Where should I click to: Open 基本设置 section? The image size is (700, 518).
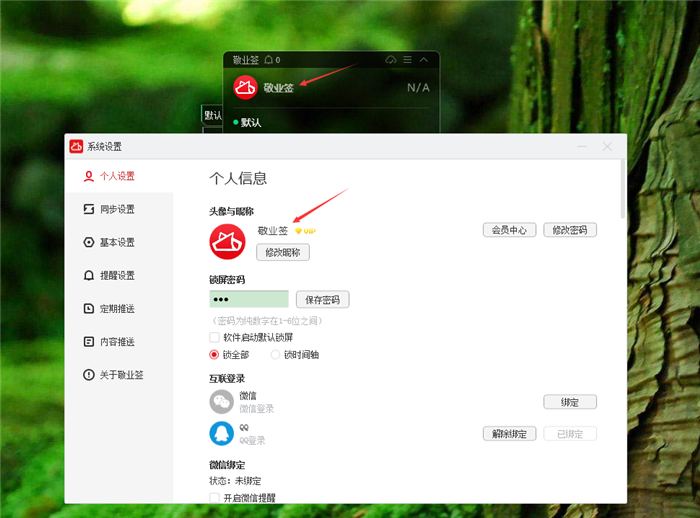click(x=119, y=242)
